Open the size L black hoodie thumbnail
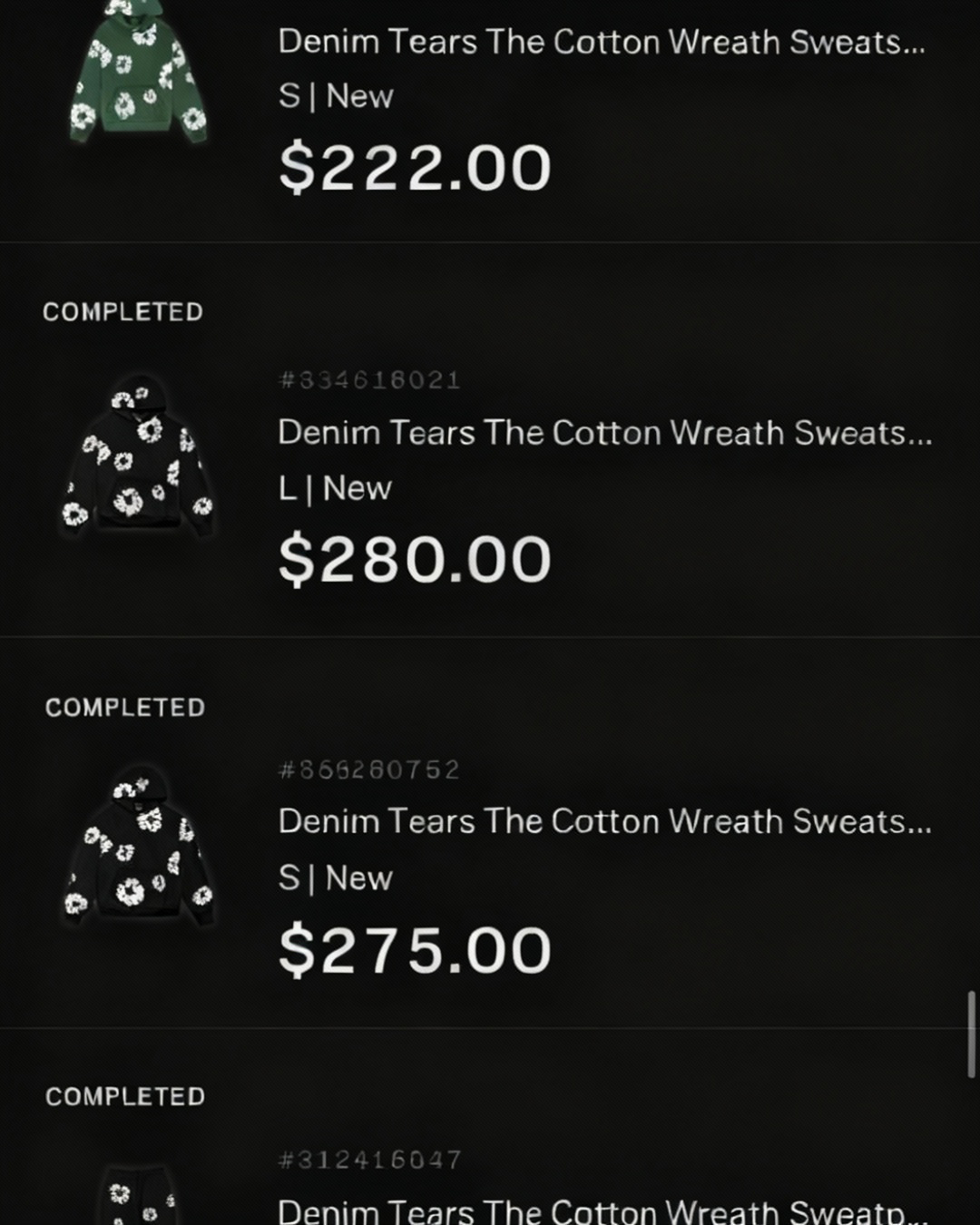The height and width of the screenshot is (1225, 980). click(138, 458)
